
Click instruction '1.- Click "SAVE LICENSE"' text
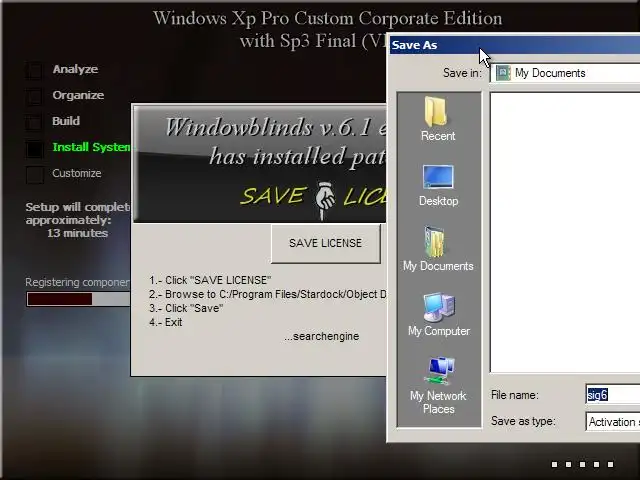pyautogui.click(x=210, y=280)
